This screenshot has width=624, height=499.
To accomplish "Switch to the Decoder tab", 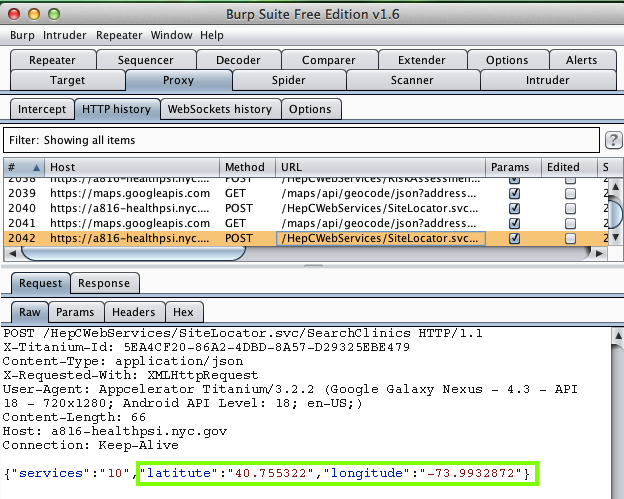I will click(238, 60).
